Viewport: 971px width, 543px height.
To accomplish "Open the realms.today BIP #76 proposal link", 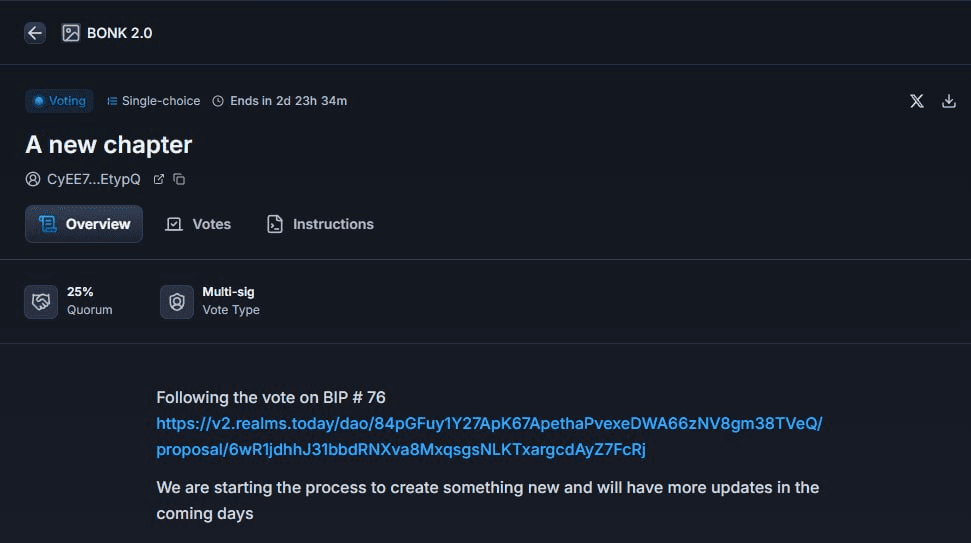I will pyautogui.click(x=489, y=437).
